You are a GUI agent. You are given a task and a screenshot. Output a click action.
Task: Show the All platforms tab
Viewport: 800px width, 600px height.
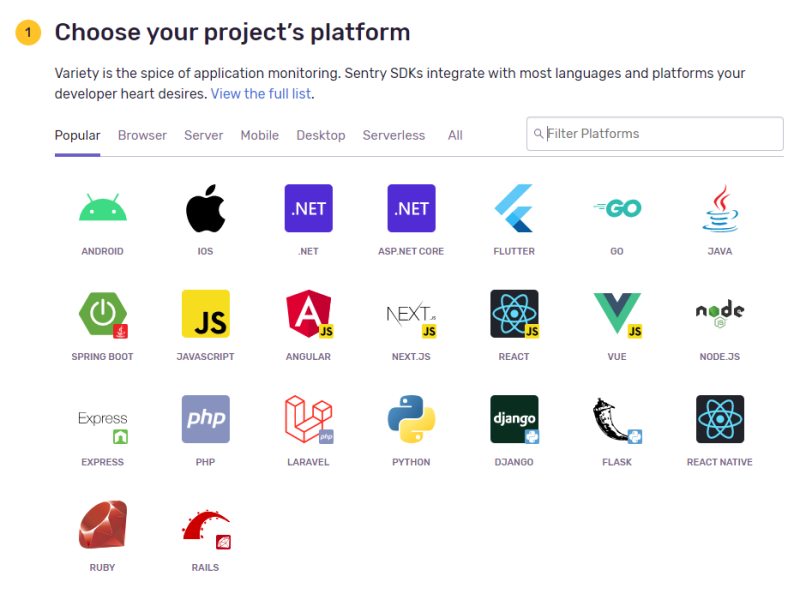pos(455,135)
